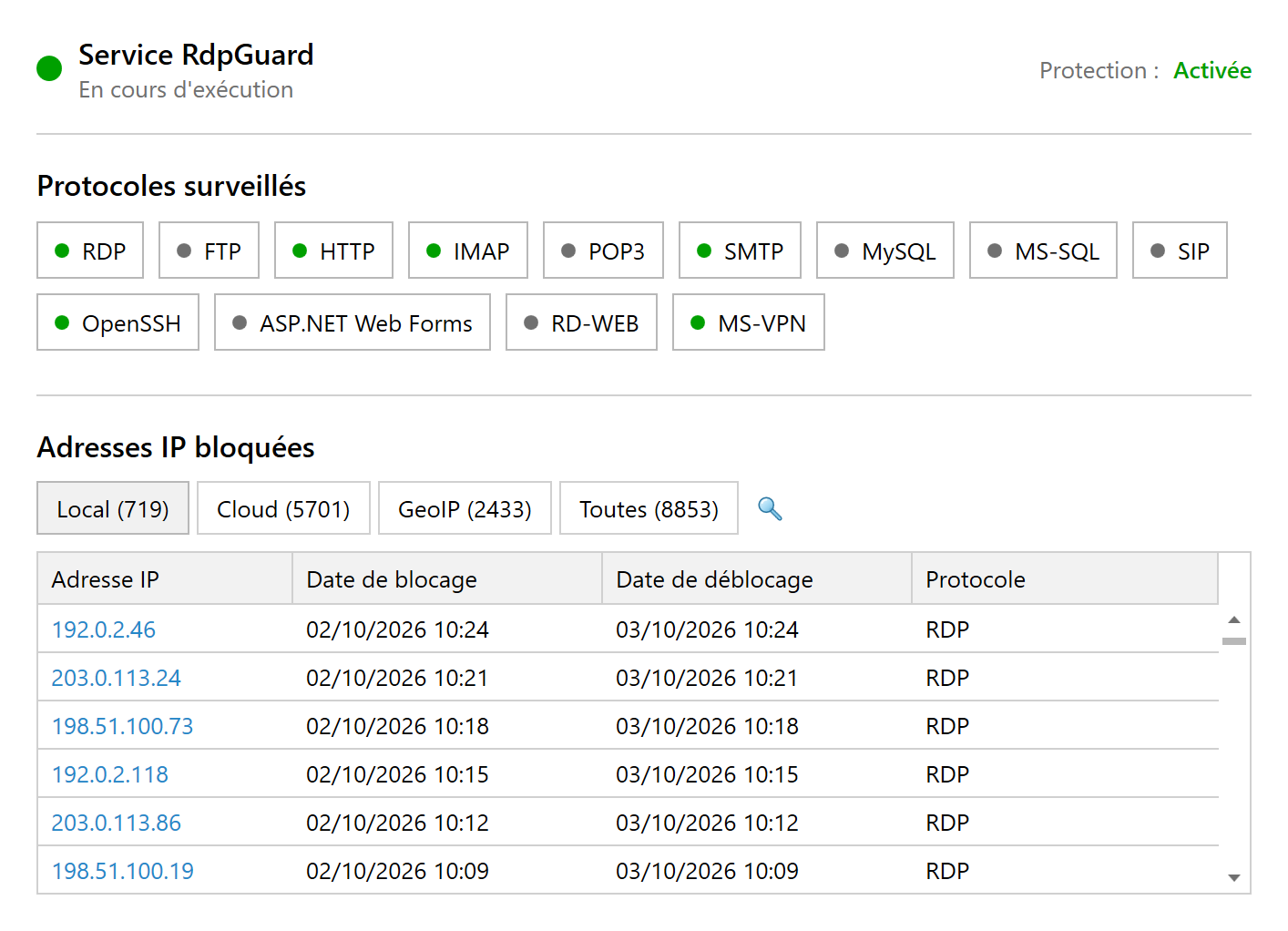Click RDP cell in 198.51.100.73 row
1288x931 pixels.
947,726
